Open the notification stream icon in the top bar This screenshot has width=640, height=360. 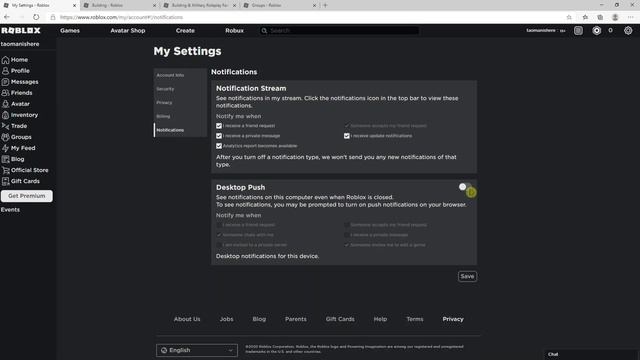tap(578, 31)
